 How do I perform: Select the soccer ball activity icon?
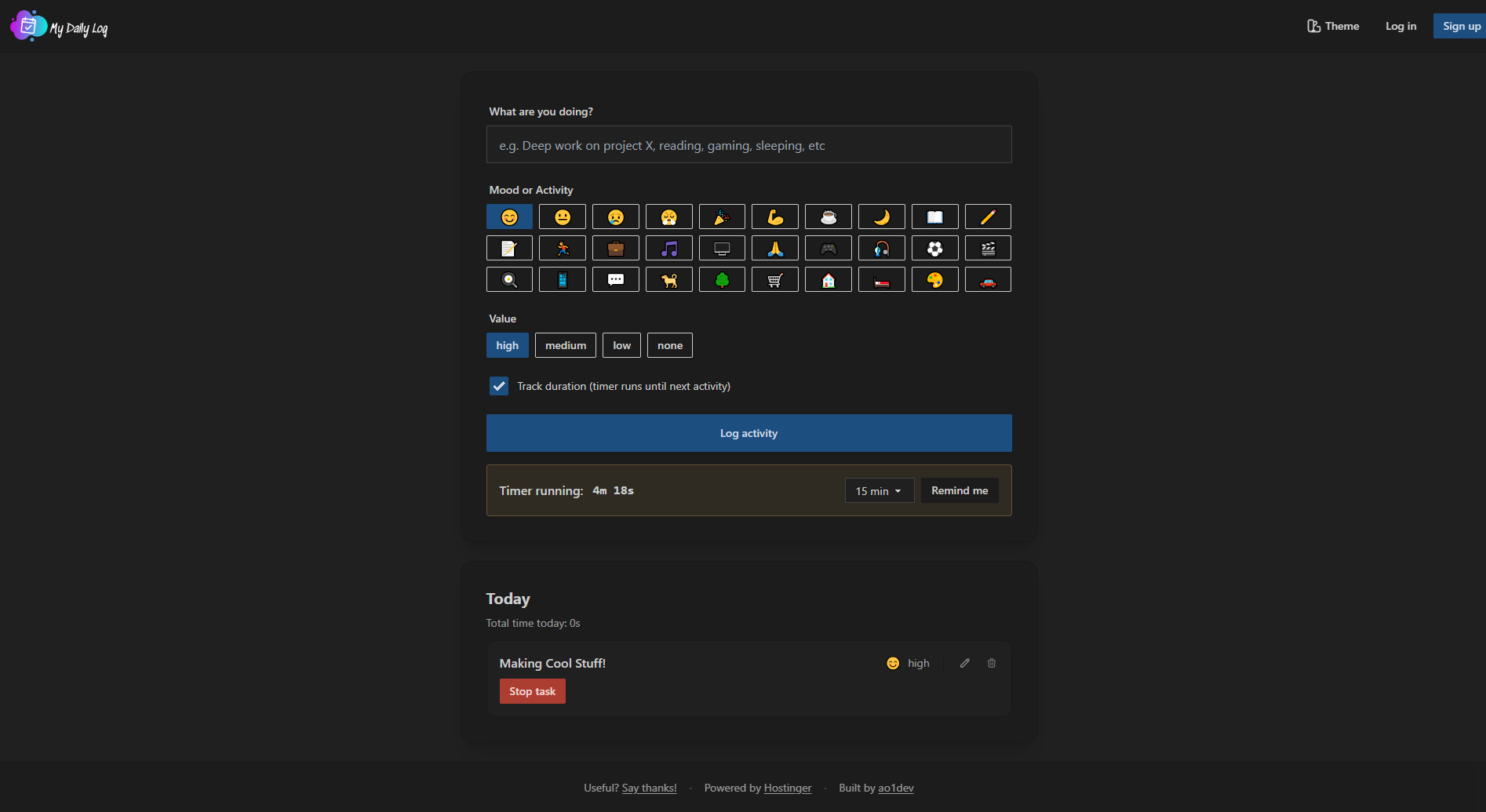934,249
